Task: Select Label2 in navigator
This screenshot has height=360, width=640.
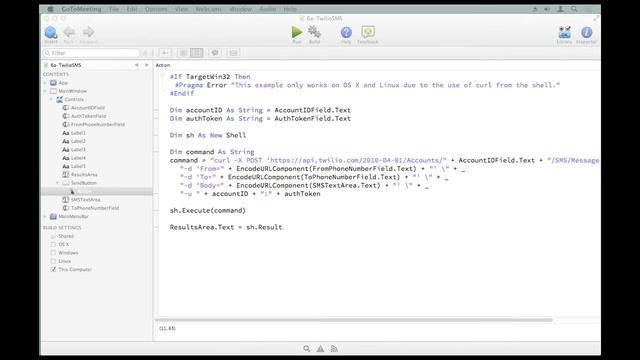Action: pyautogui.click(x=78, y=141)
